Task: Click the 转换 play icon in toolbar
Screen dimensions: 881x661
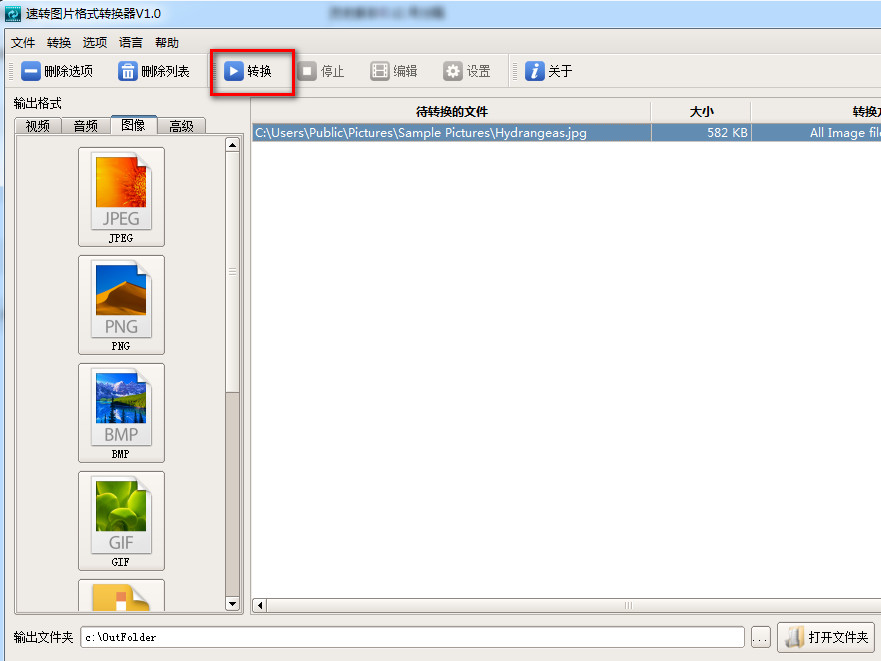Action: (234, 71)
